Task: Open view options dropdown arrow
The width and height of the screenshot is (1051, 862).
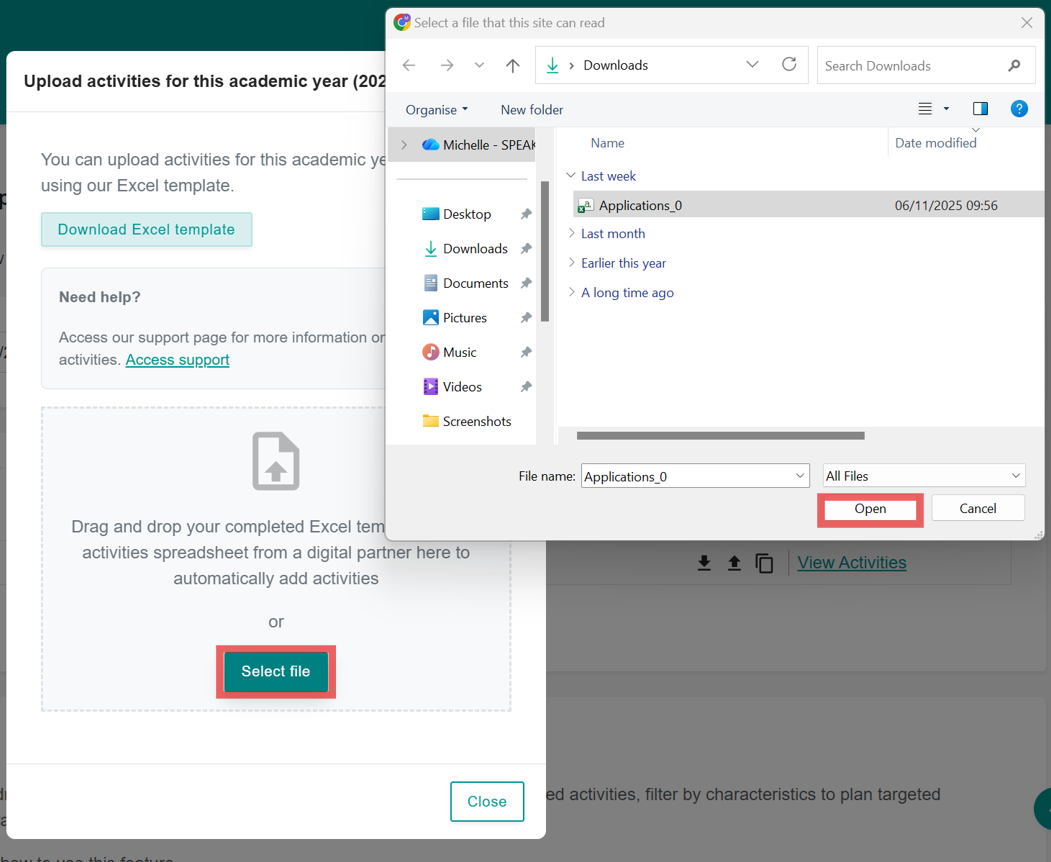Action: pos(946,109)
